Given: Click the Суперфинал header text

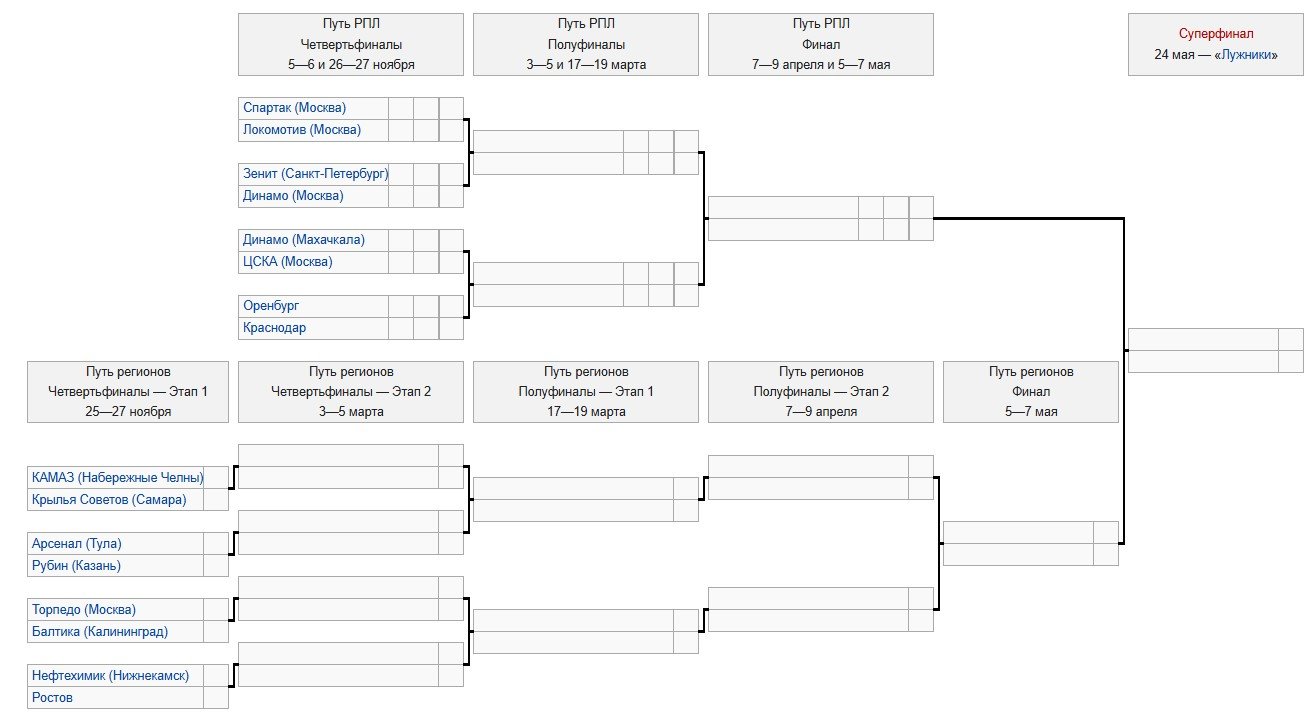Looking at the screenshot, I should pyautogui.click(x=1215, y=34).
